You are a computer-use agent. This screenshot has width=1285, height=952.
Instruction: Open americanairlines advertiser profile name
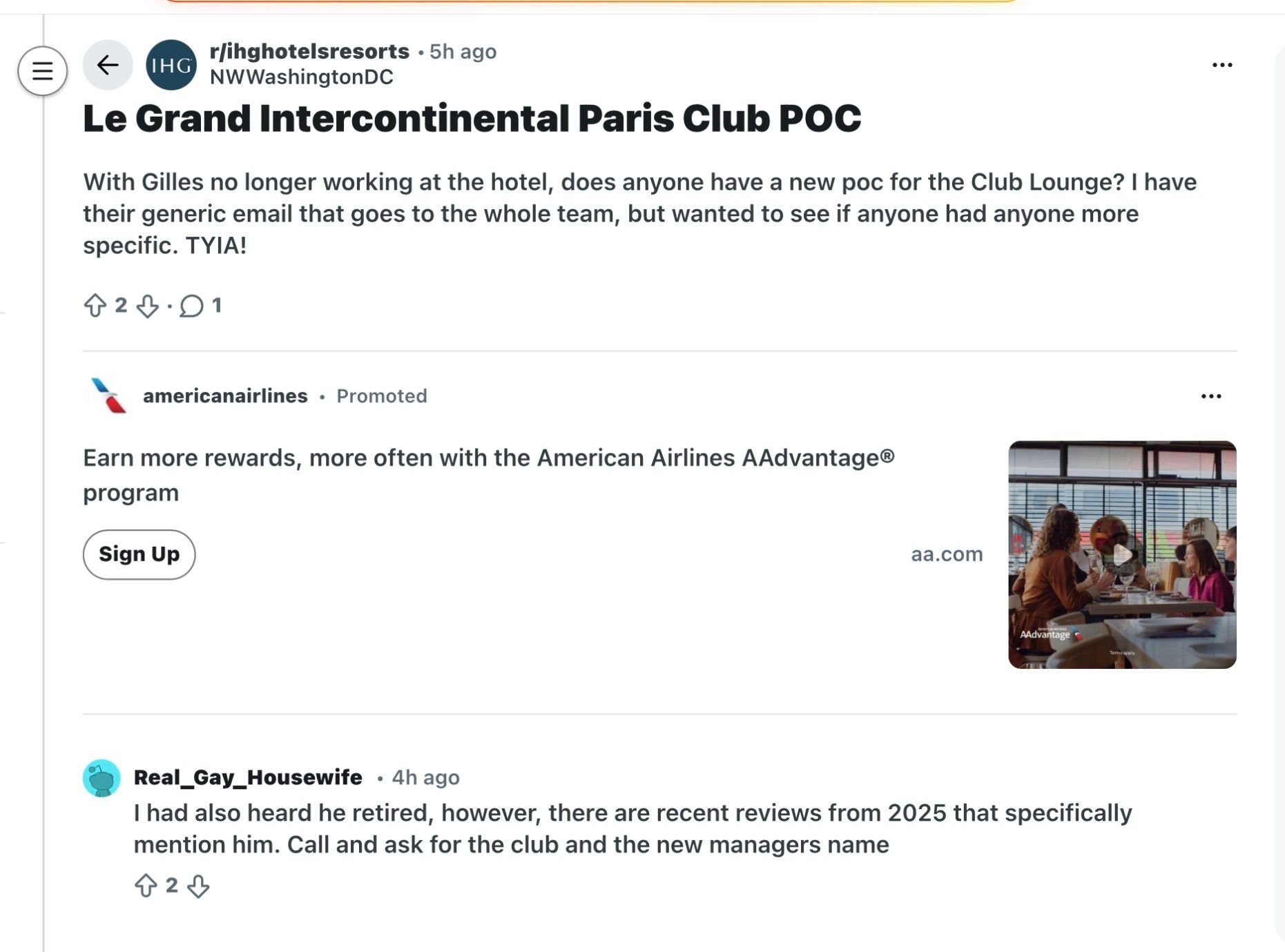pyautogui.click(x=225, y=396)
